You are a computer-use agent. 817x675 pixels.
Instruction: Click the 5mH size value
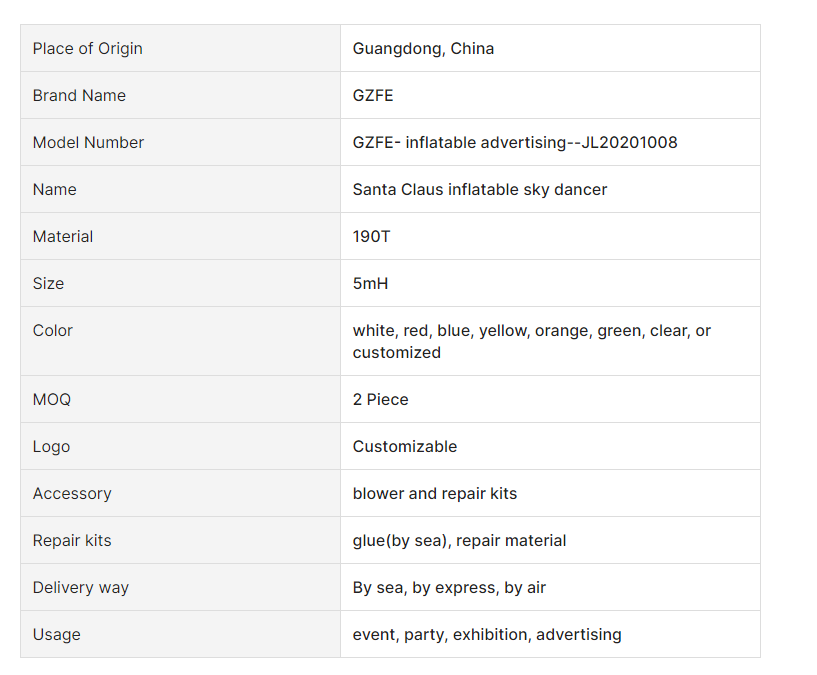370,284
